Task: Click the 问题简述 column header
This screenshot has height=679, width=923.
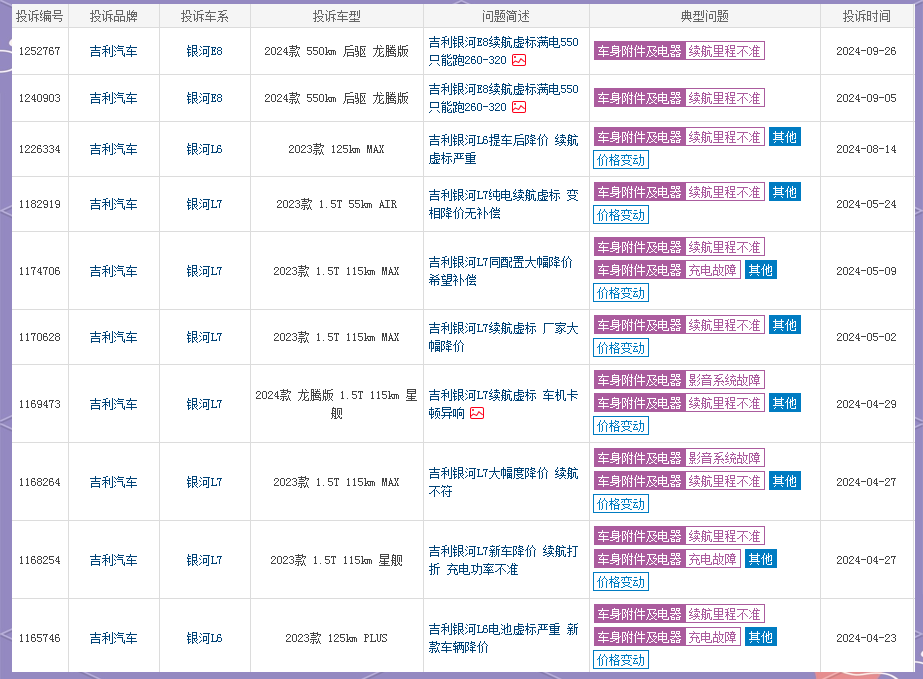Action: point(506,16)
